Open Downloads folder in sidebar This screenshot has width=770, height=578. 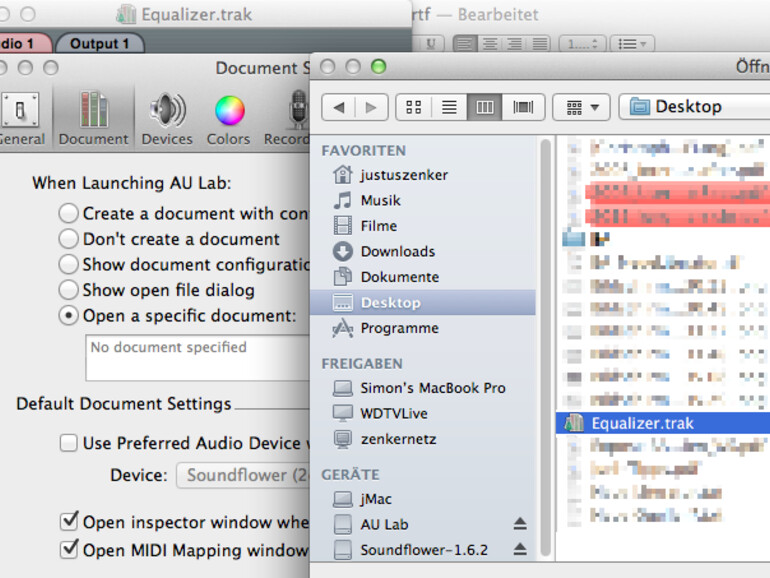pyautogui.click(x=384, y=251)
